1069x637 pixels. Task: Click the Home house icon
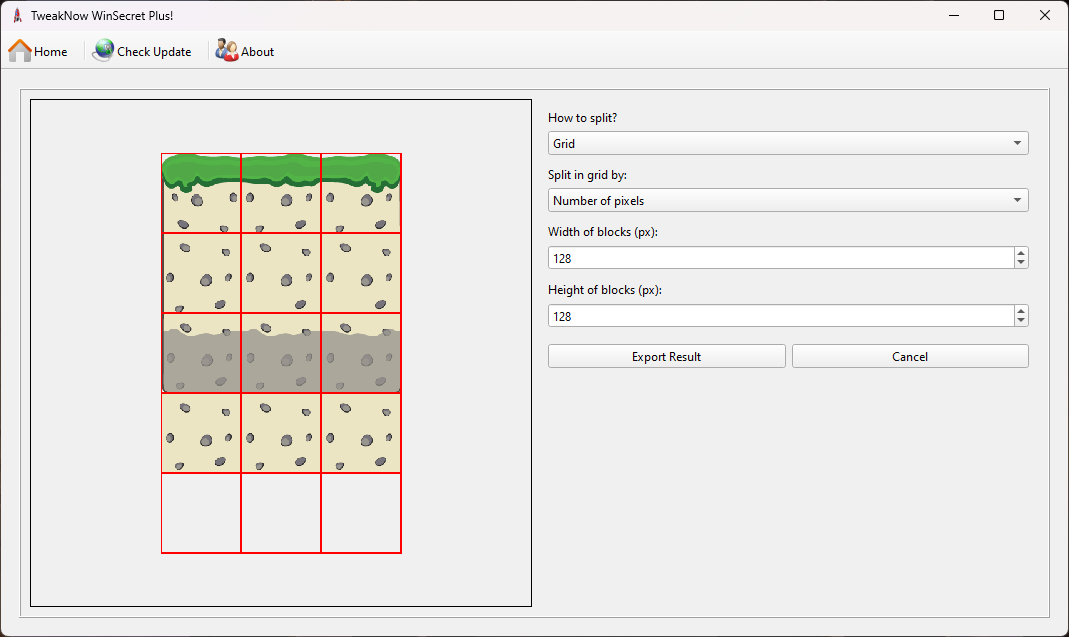[x=20, y=51]
